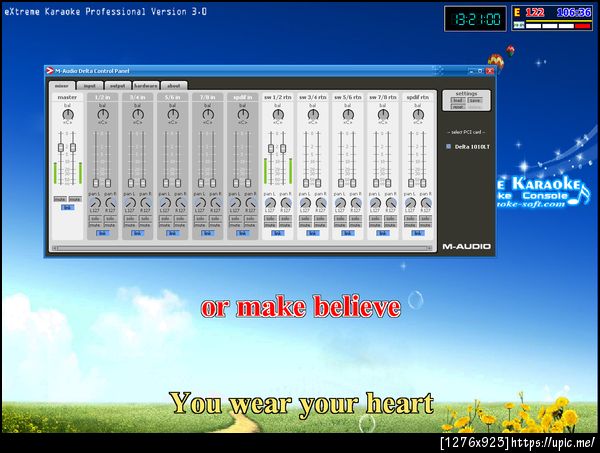Click the 13:21:00 clock display
The width and height of the screenshot is (600, 453).
tap(476, 18)
